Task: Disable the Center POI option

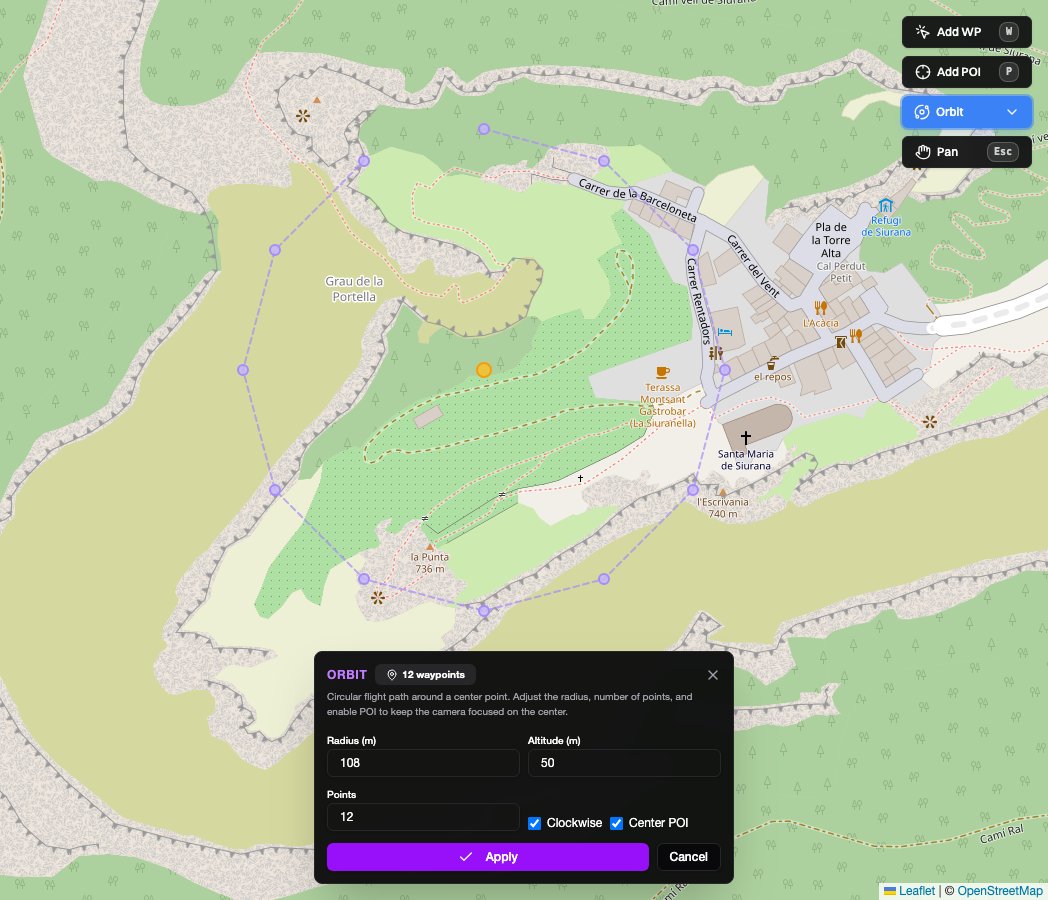Action: click(616, 823)
